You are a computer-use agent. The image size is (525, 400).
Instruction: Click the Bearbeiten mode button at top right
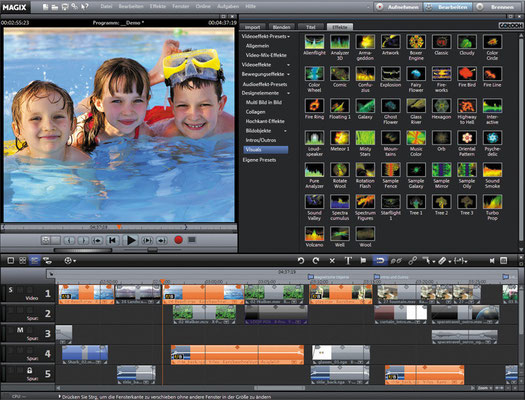click(449, 7)
